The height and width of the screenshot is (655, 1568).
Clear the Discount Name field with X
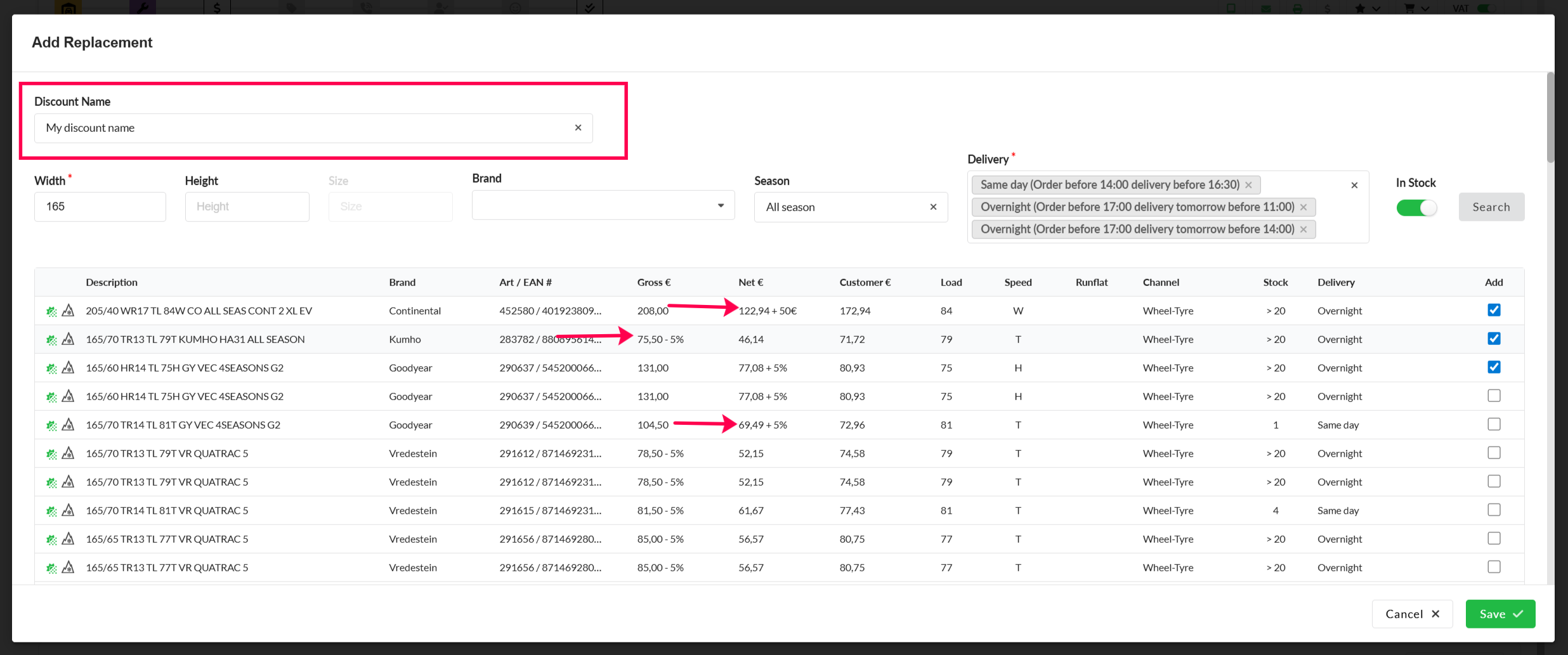click(578, 128)
